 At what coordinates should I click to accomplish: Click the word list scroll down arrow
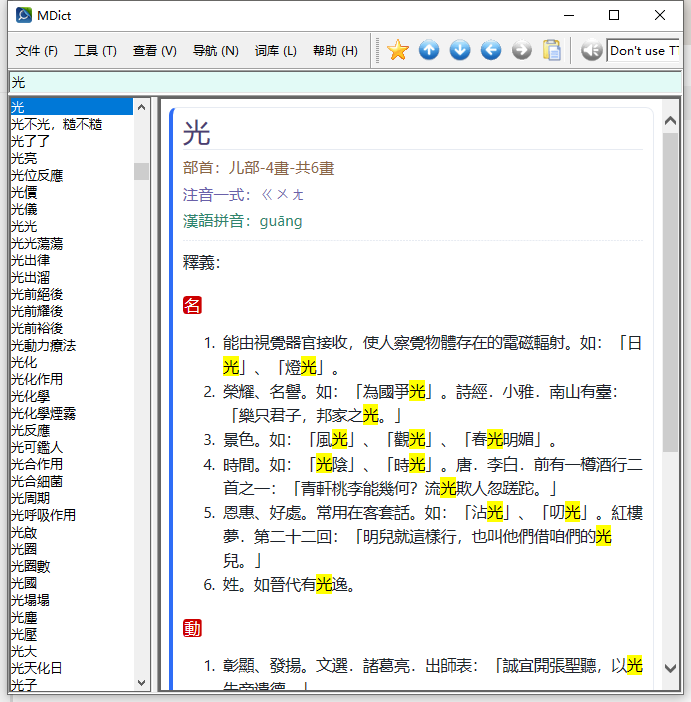point(141,683)
